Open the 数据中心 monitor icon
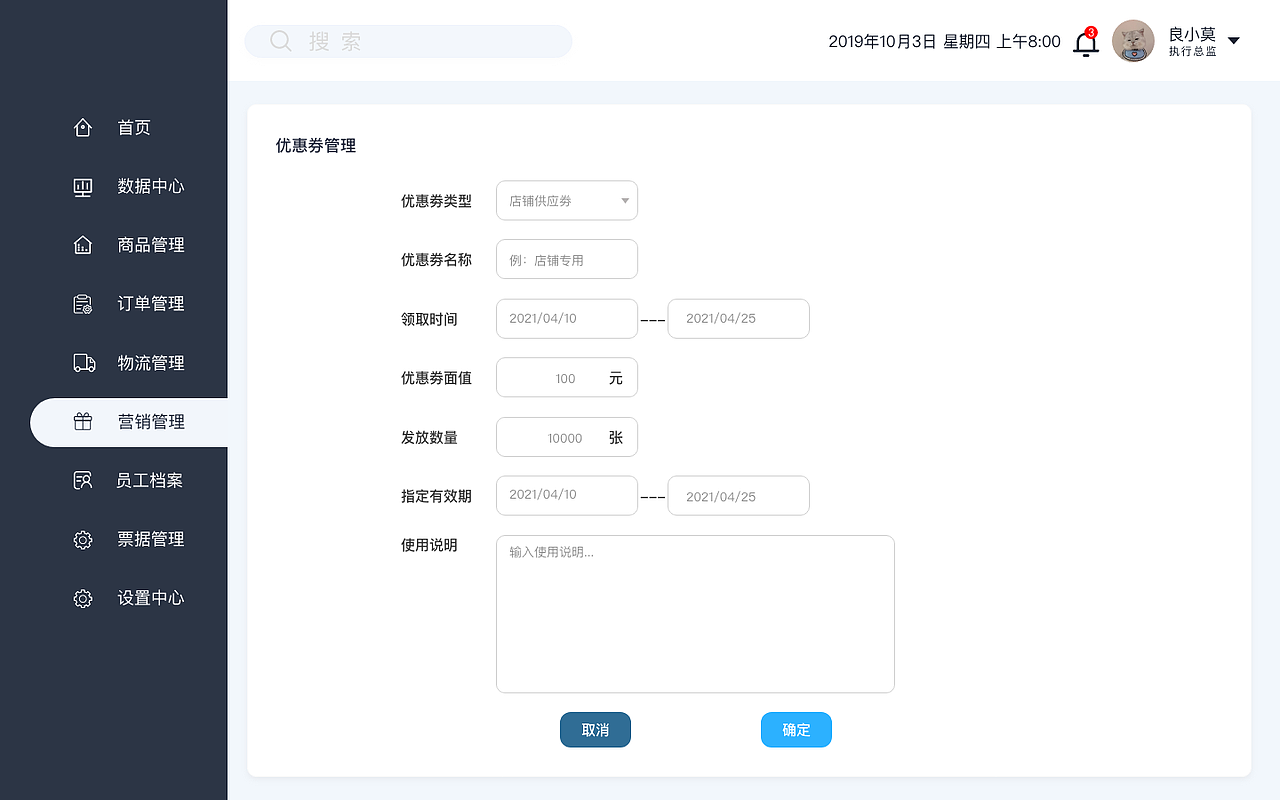1280x800 pixels. click(x=83, y=186)
